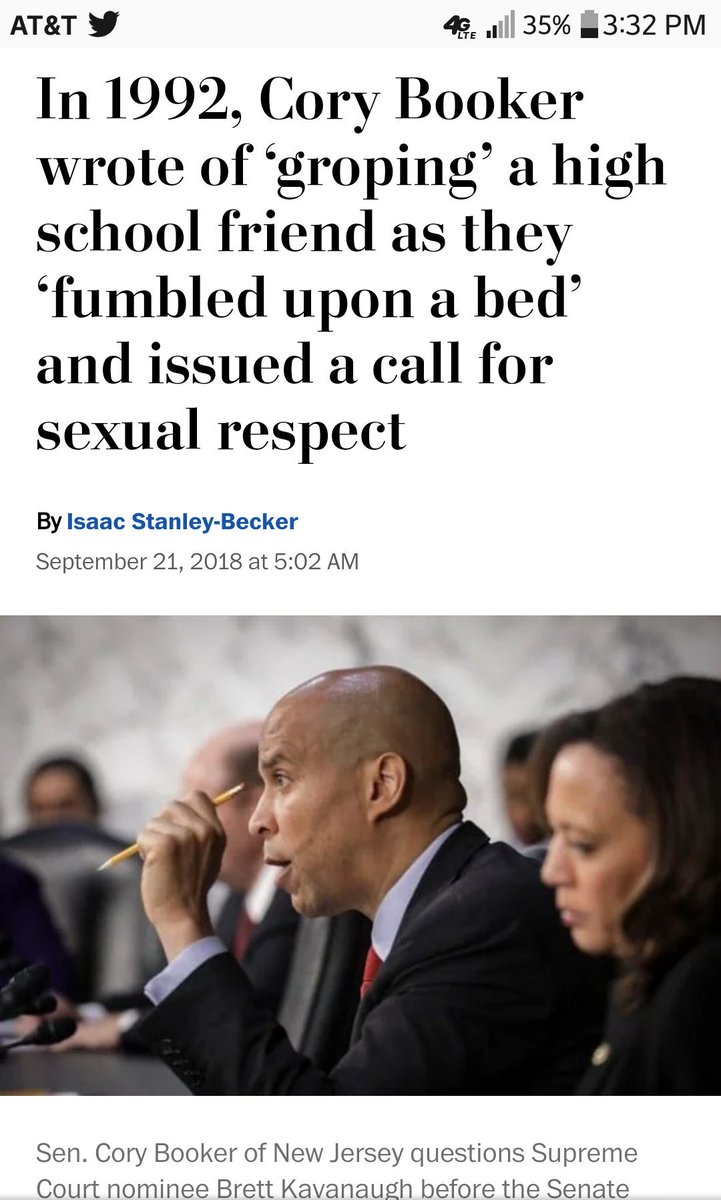Click caption line starting 'Sen. Cory Booker'
The width and height of the screenshot is (721, 1200).
coord(336,1153)
